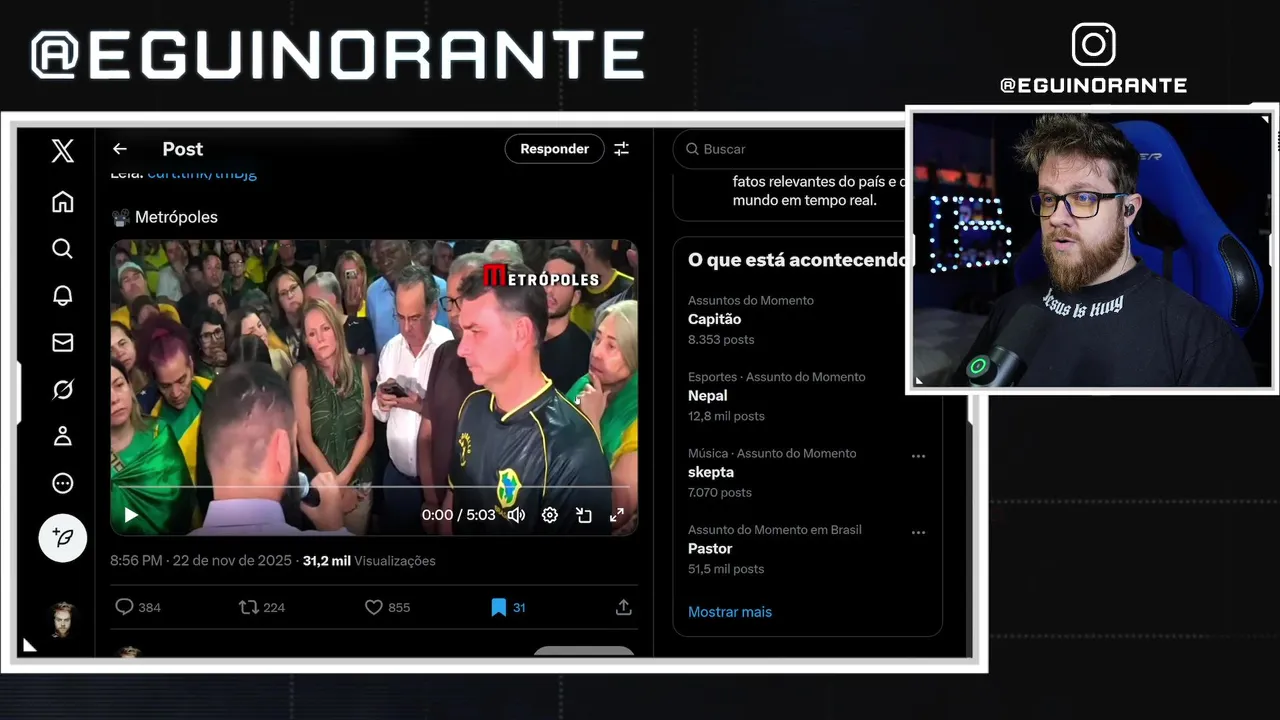
Task: Go to Home feed icon in sidebar
Action: coord(62,202)
